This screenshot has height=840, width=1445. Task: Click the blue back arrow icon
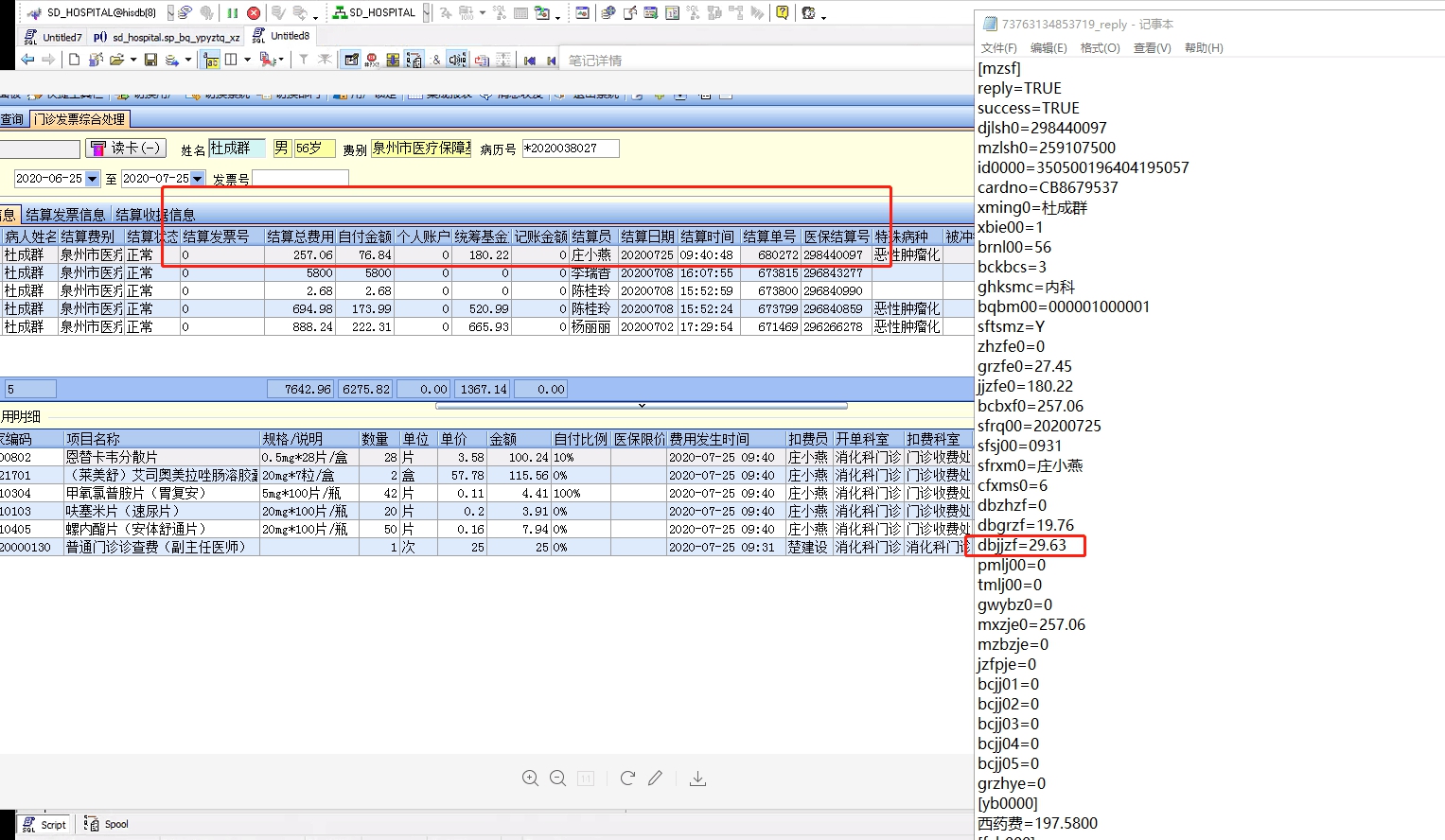click(x=27, y=60)
